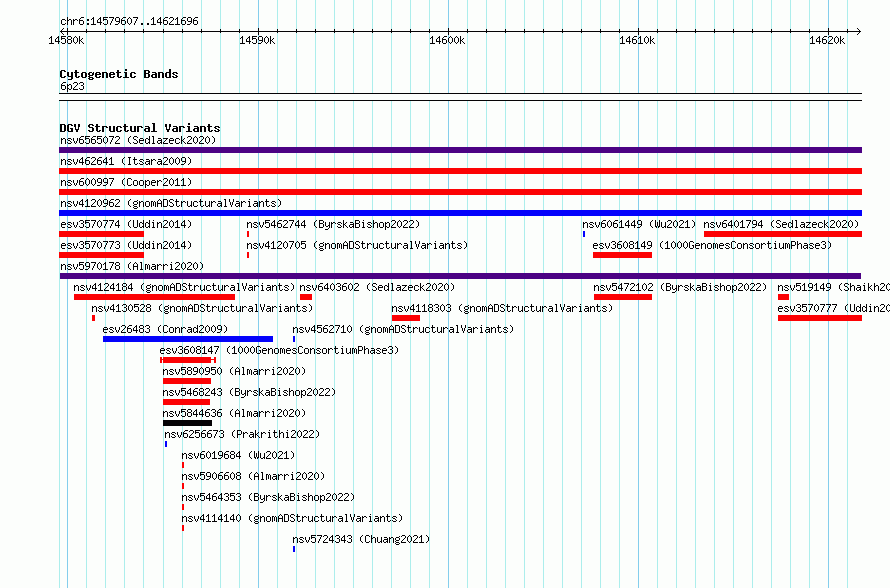Select the red nsv4118303 variant bar
890x588 pixels.
[406, 318]
